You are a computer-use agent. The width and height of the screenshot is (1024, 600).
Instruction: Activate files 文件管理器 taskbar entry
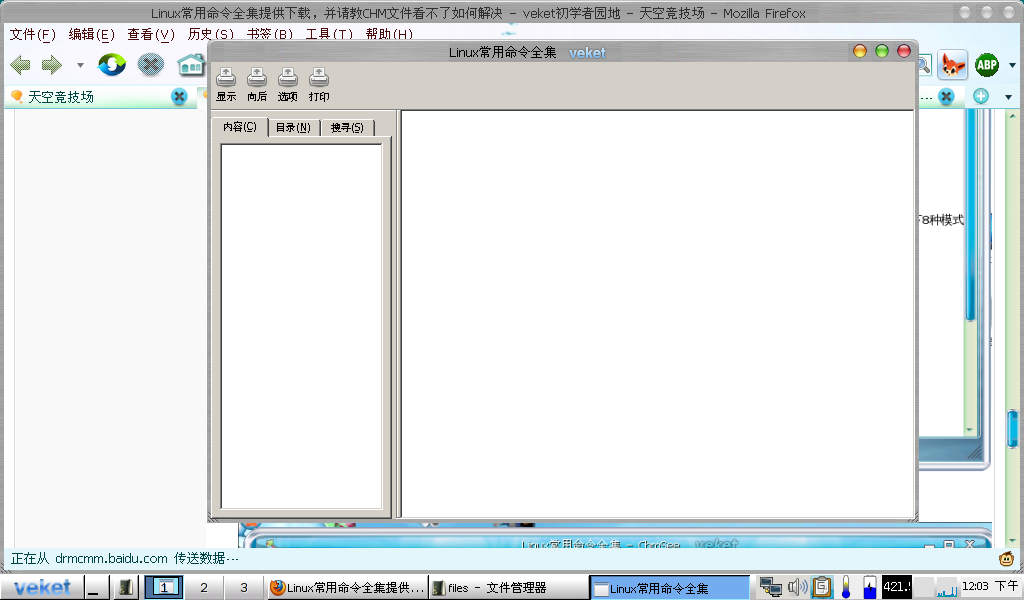pyautogui.click(x=508, y=588)
